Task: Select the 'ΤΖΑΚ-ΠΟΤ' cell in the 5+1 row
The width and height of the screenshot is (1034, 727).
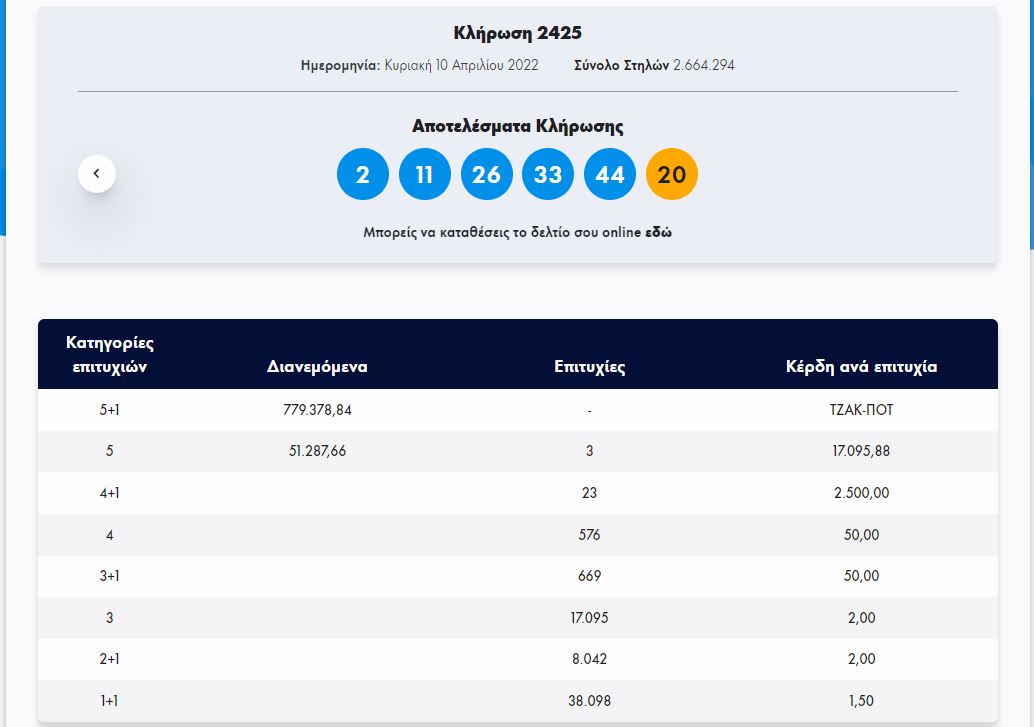Action: pyautogui.click(x=861, y=409)
